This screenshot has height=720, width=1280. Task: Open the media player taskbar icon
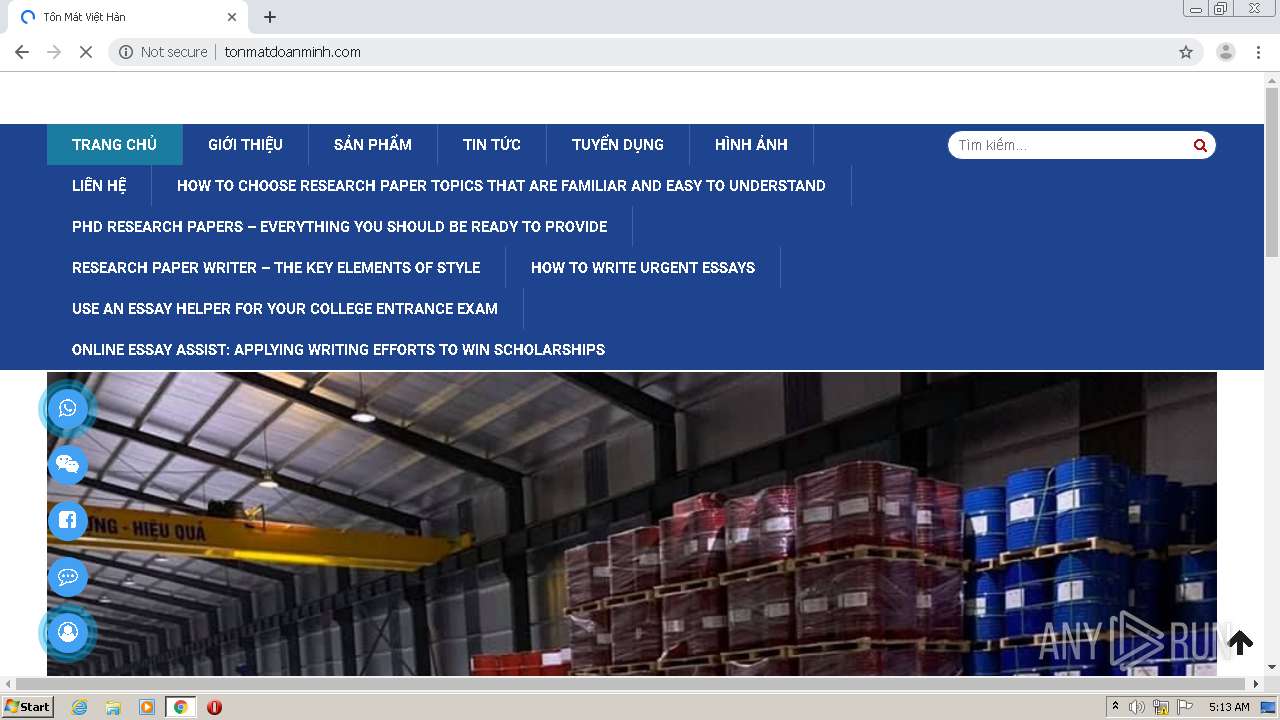[147, 707]
